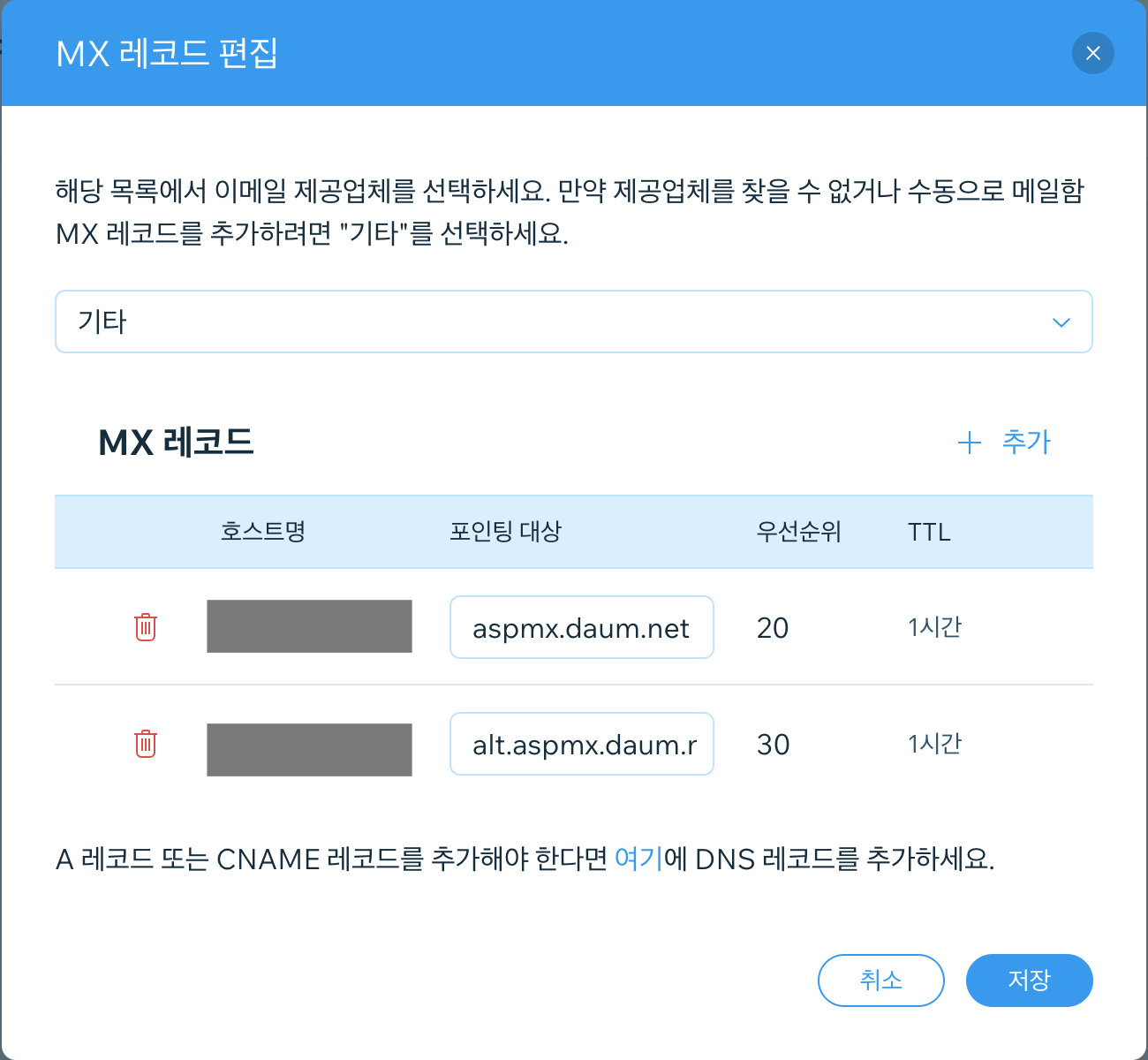
Task: Delete the alt.aspmx.daum MX record
Action: click(x=146, y=744)
